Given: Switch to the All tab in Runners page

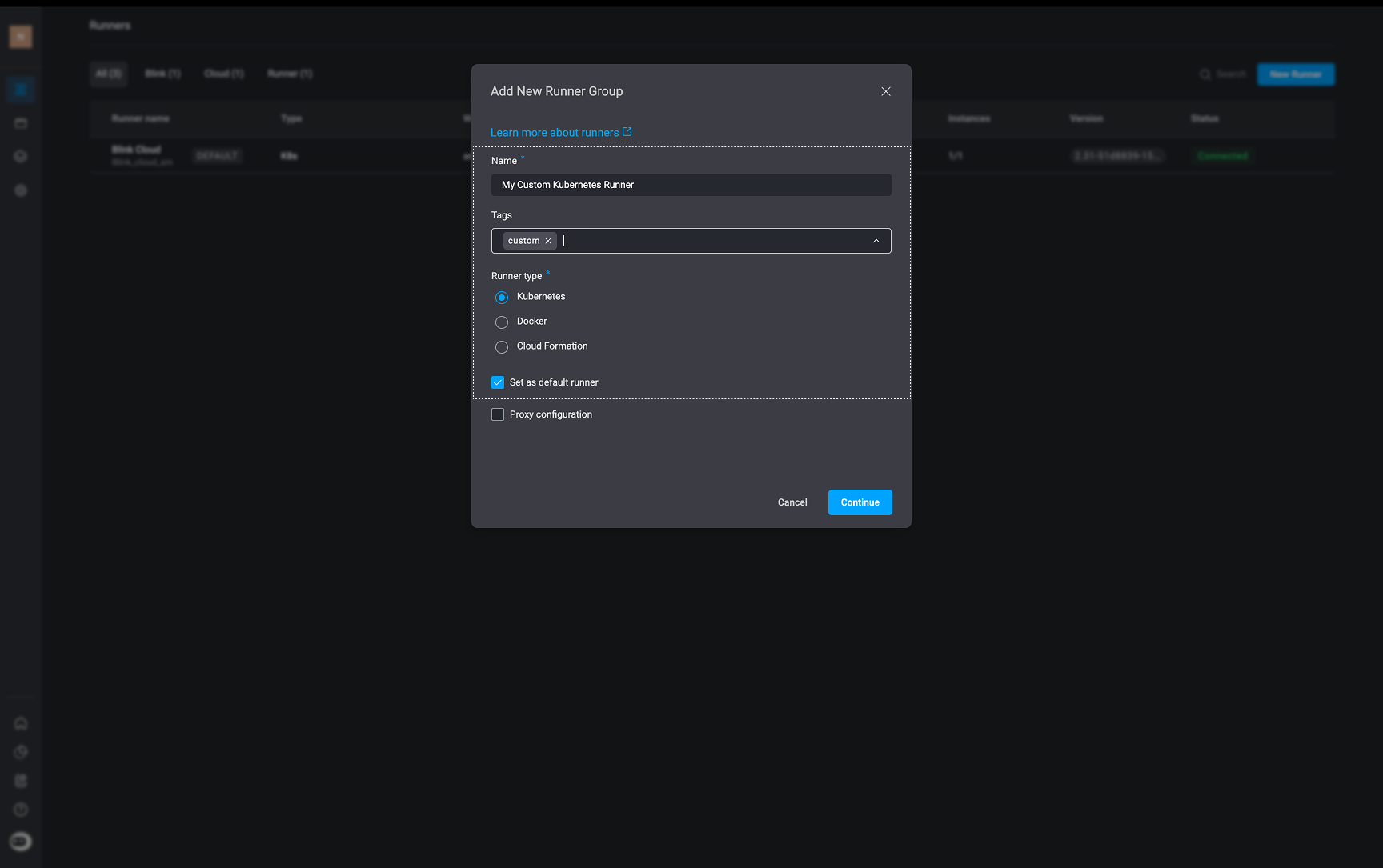Looking at the screenshot, I should 108,74.
